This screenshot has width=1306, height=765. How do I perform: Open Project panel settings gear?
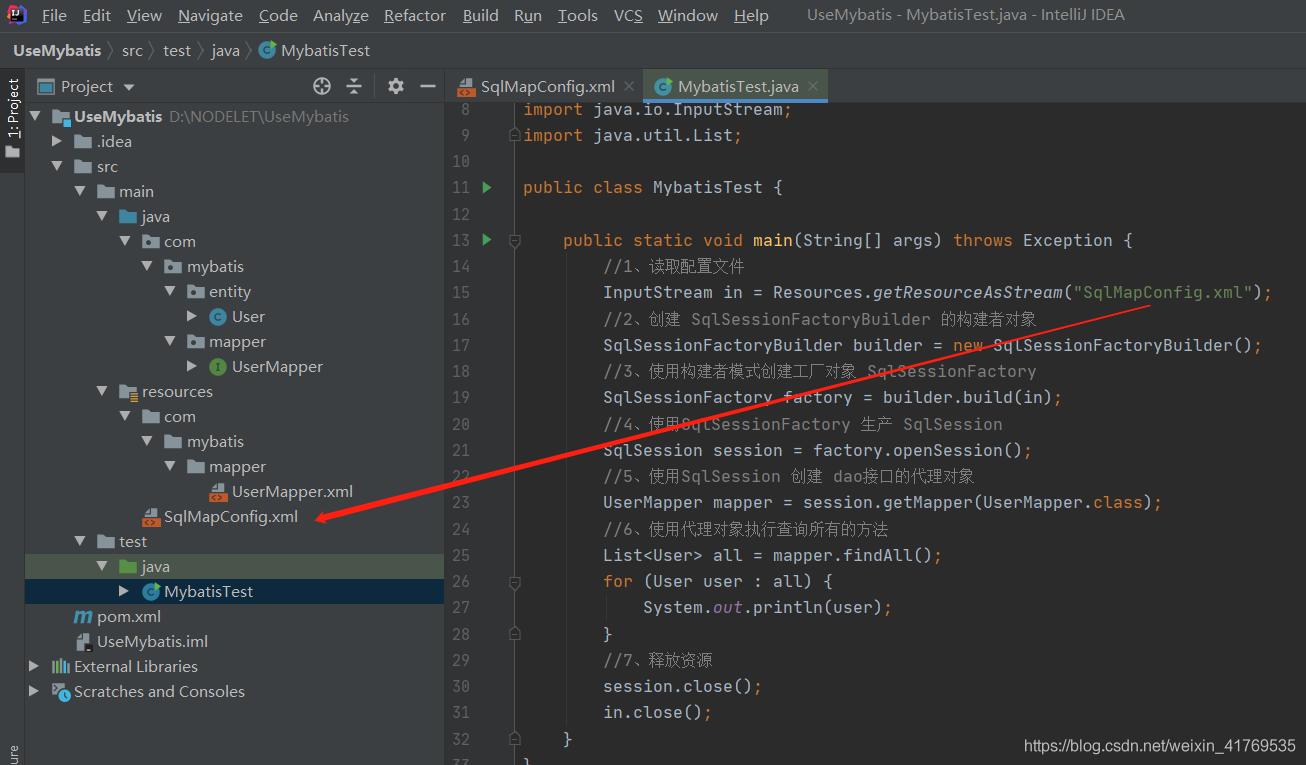[396, 86]
